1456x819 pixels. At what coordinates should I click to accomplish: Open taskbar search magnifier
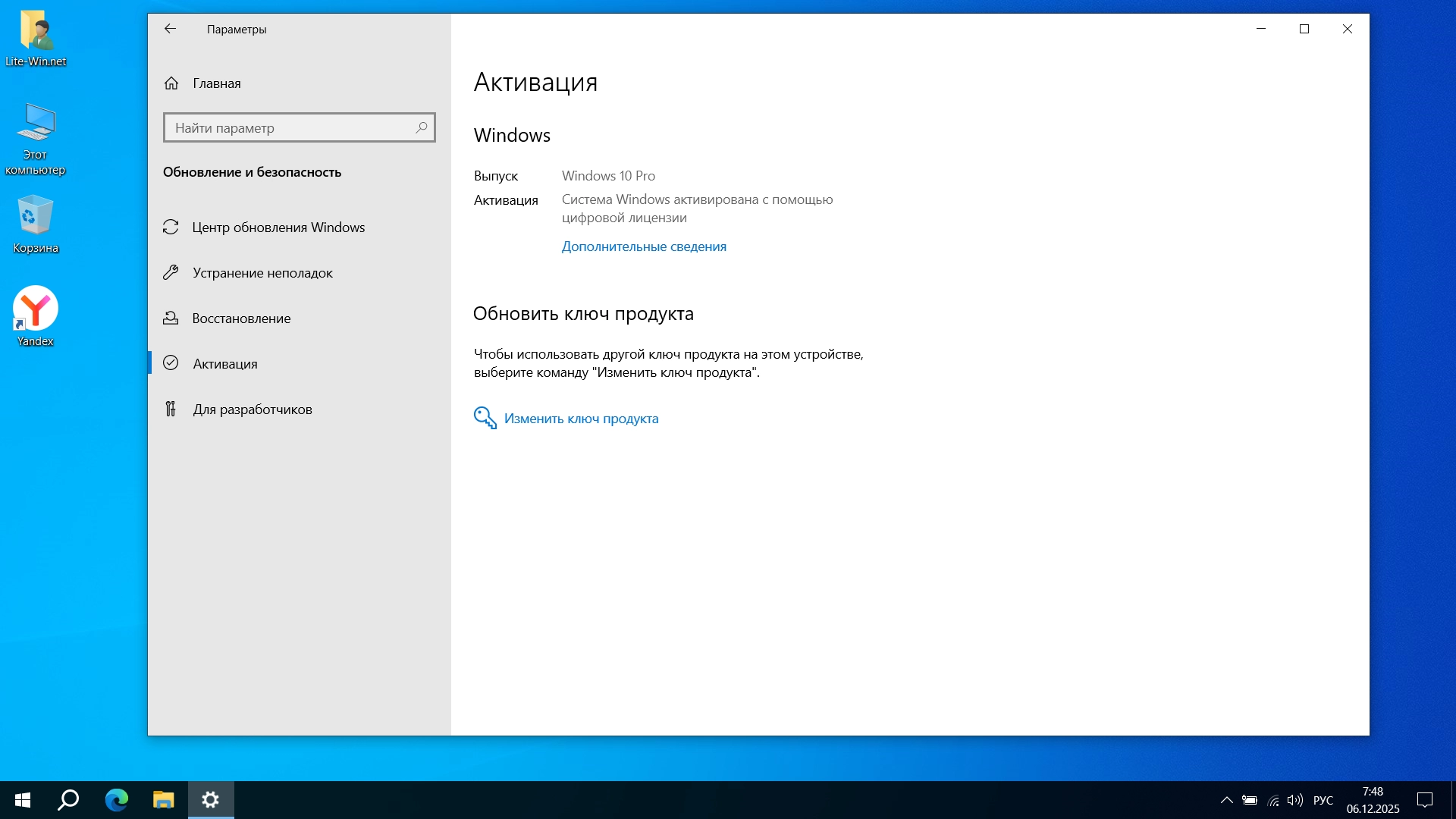tap(69, 800)
